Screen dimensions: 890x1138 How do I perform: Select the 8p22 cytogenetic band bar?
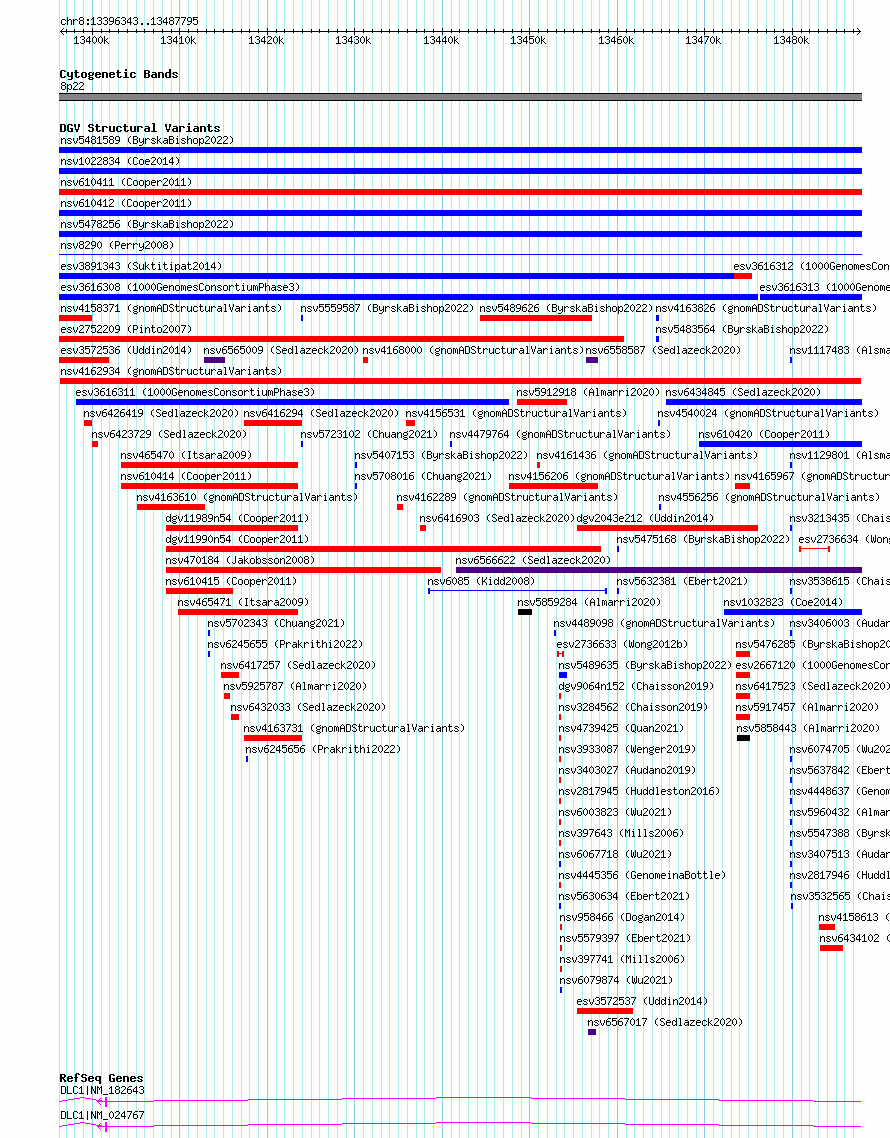460,97
